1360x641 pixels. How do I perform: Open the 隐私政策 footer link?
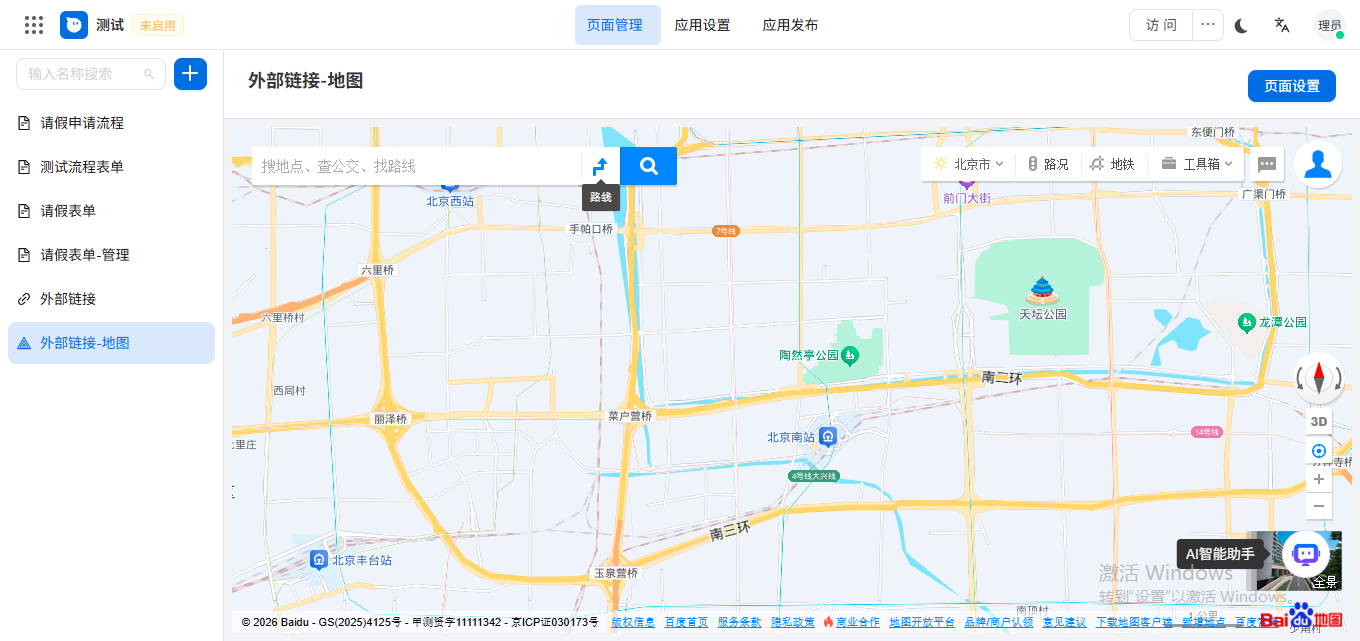[792, 622]
